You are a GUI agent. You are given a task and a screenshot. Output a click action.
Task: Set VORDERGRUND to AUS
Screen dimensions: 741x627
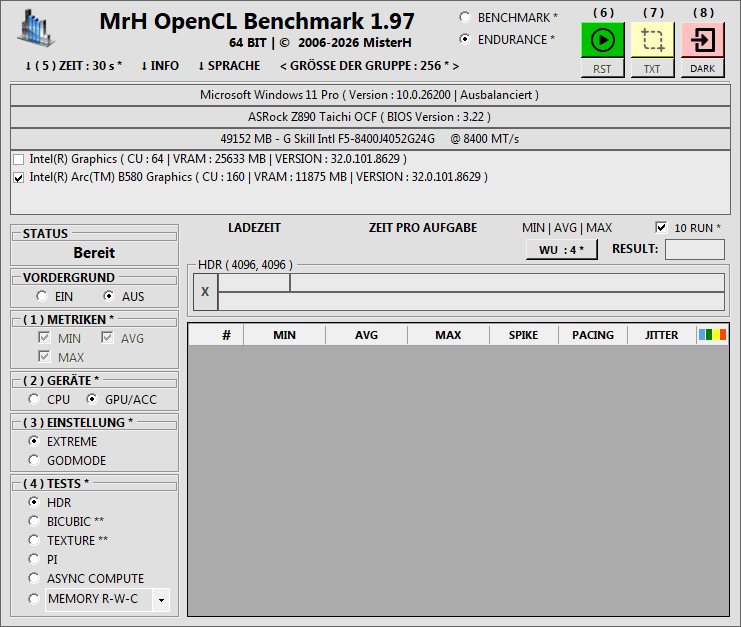(x=109, y=296)
